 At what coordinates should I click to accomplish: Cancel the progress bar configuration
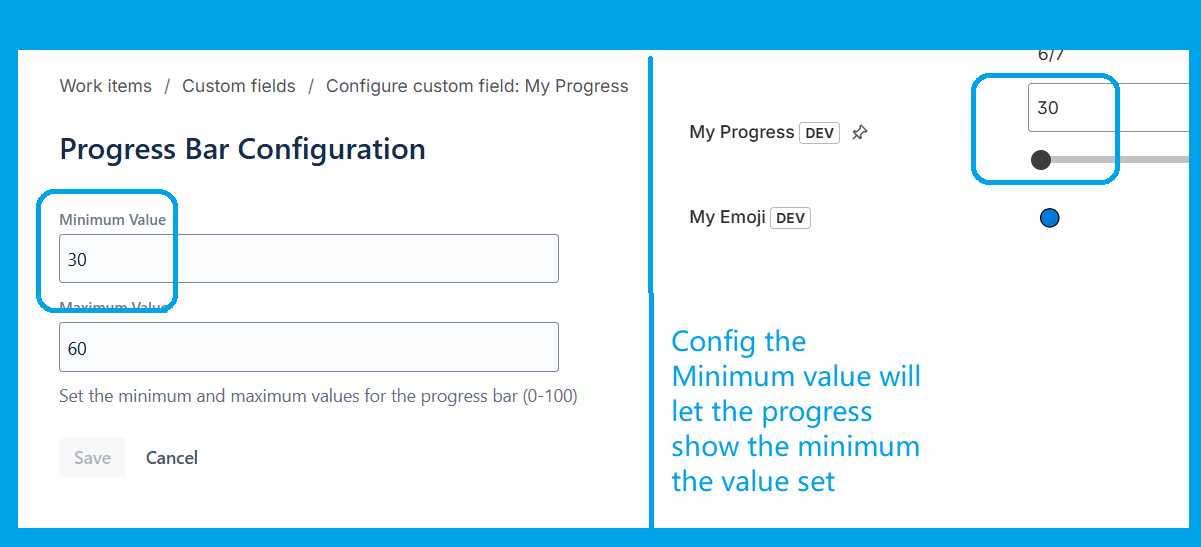tap(172, 457)
